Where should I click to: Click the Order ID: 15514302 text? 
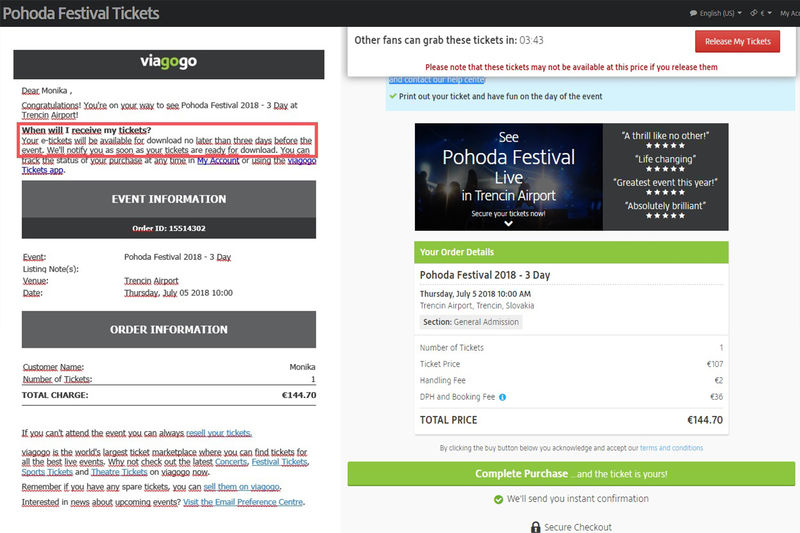click(x=169, y=229)
